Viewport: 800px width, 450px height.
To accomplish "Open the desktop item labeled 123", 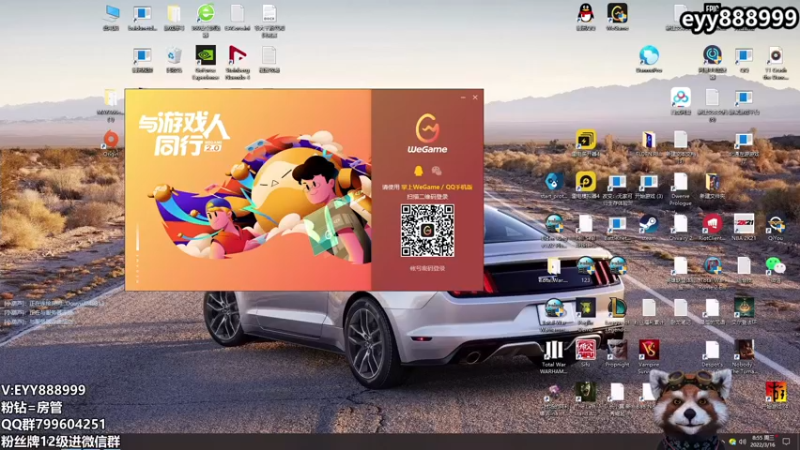I will 586,269.
